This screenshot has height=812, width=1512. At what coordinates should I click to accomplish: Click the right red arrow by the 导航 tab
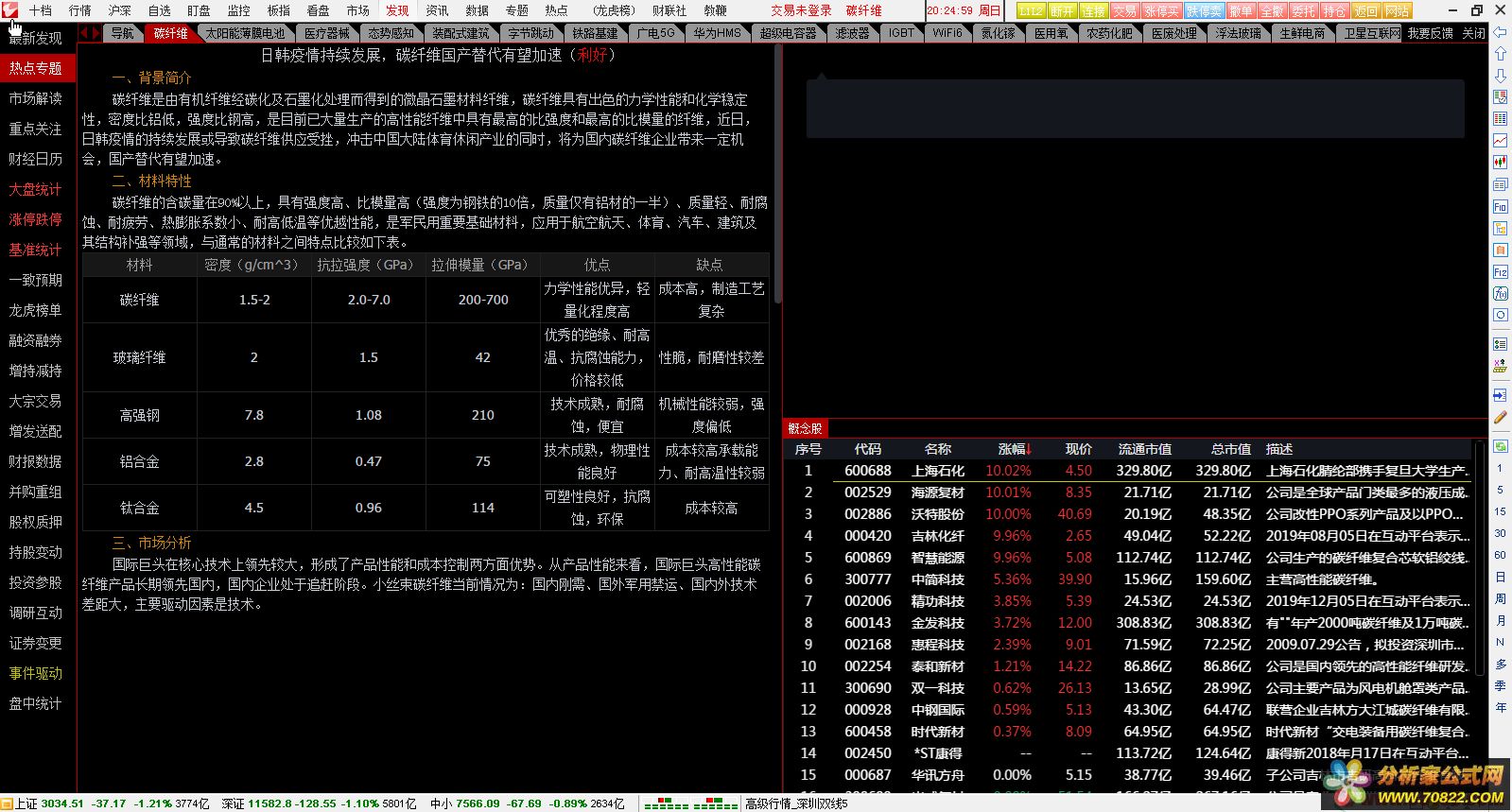coord(96,32)
